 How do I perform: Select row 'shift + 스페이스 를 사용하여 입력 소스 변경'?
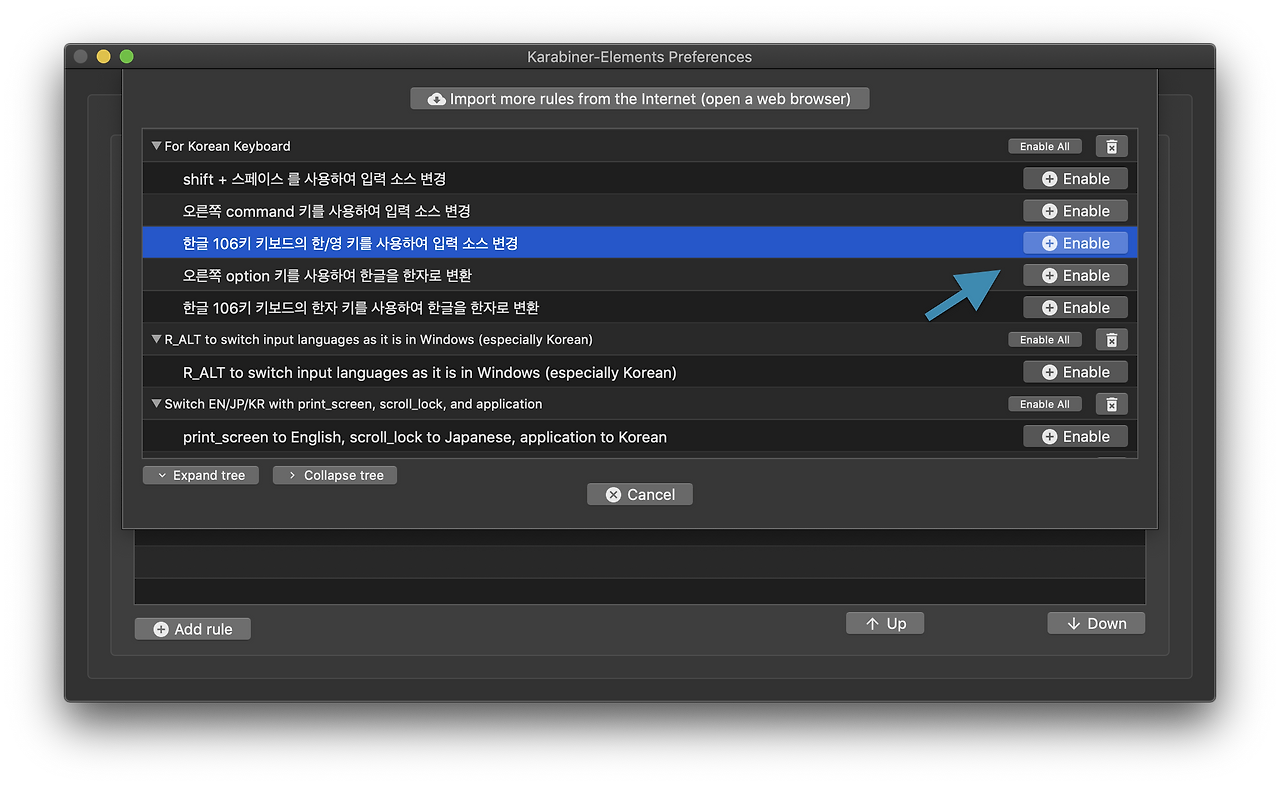pos(640,179)
